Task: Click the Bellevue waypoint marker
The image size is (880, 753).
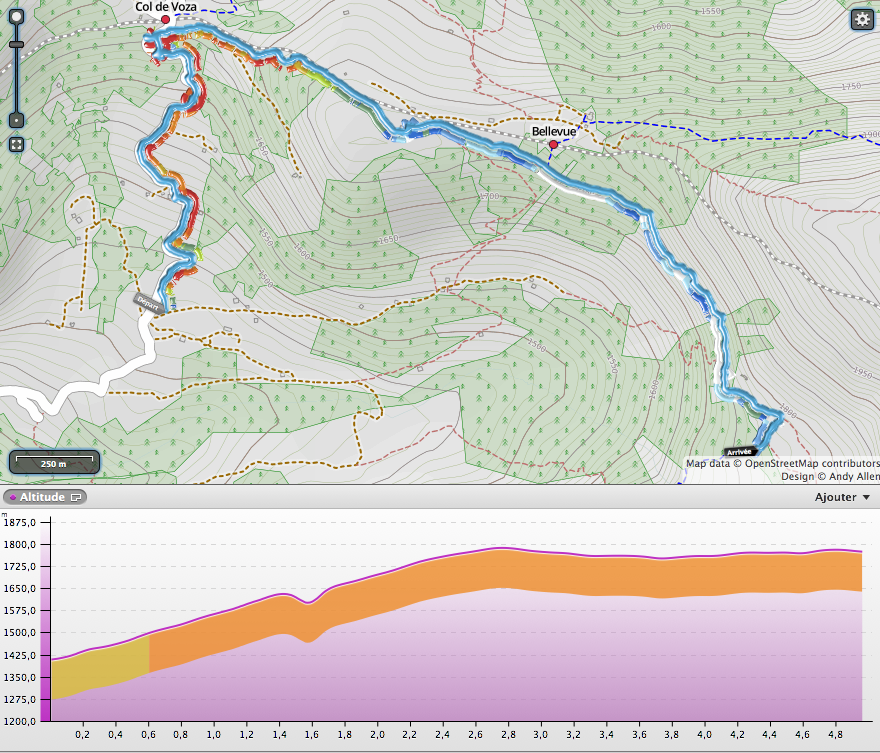Action: (x=553, y=145)
